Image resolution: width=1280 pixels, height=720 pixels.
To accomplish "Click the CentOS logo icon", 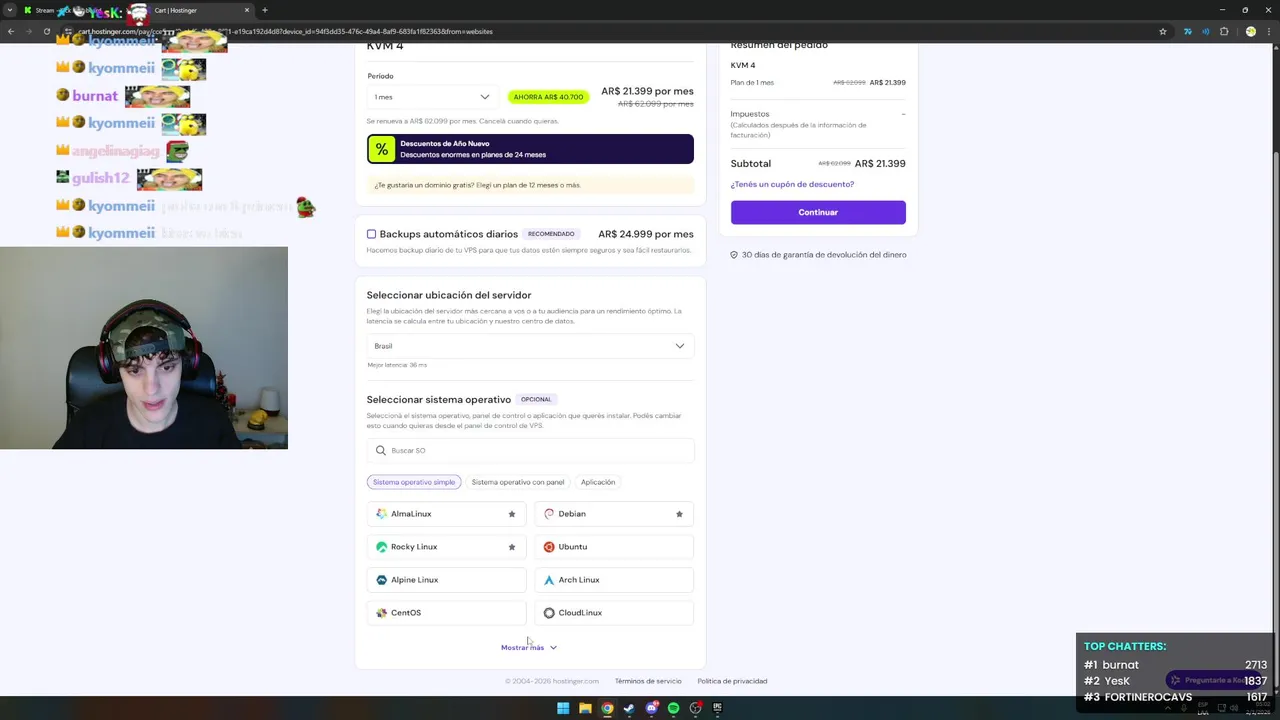I will coord(381,613).
